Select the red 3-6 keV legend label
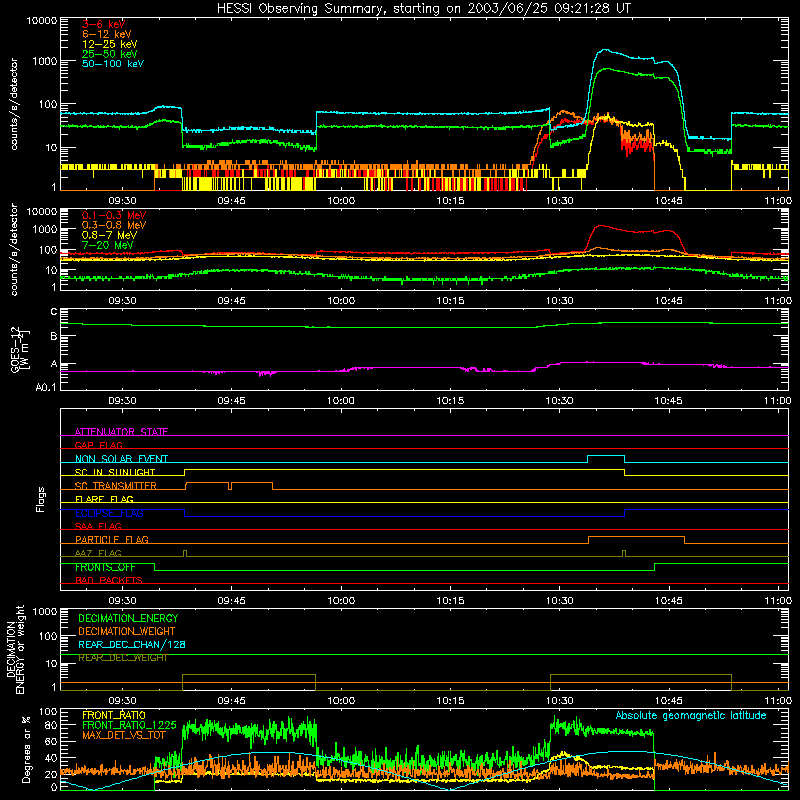The image size is (800, 800). [x=103, y=24]
